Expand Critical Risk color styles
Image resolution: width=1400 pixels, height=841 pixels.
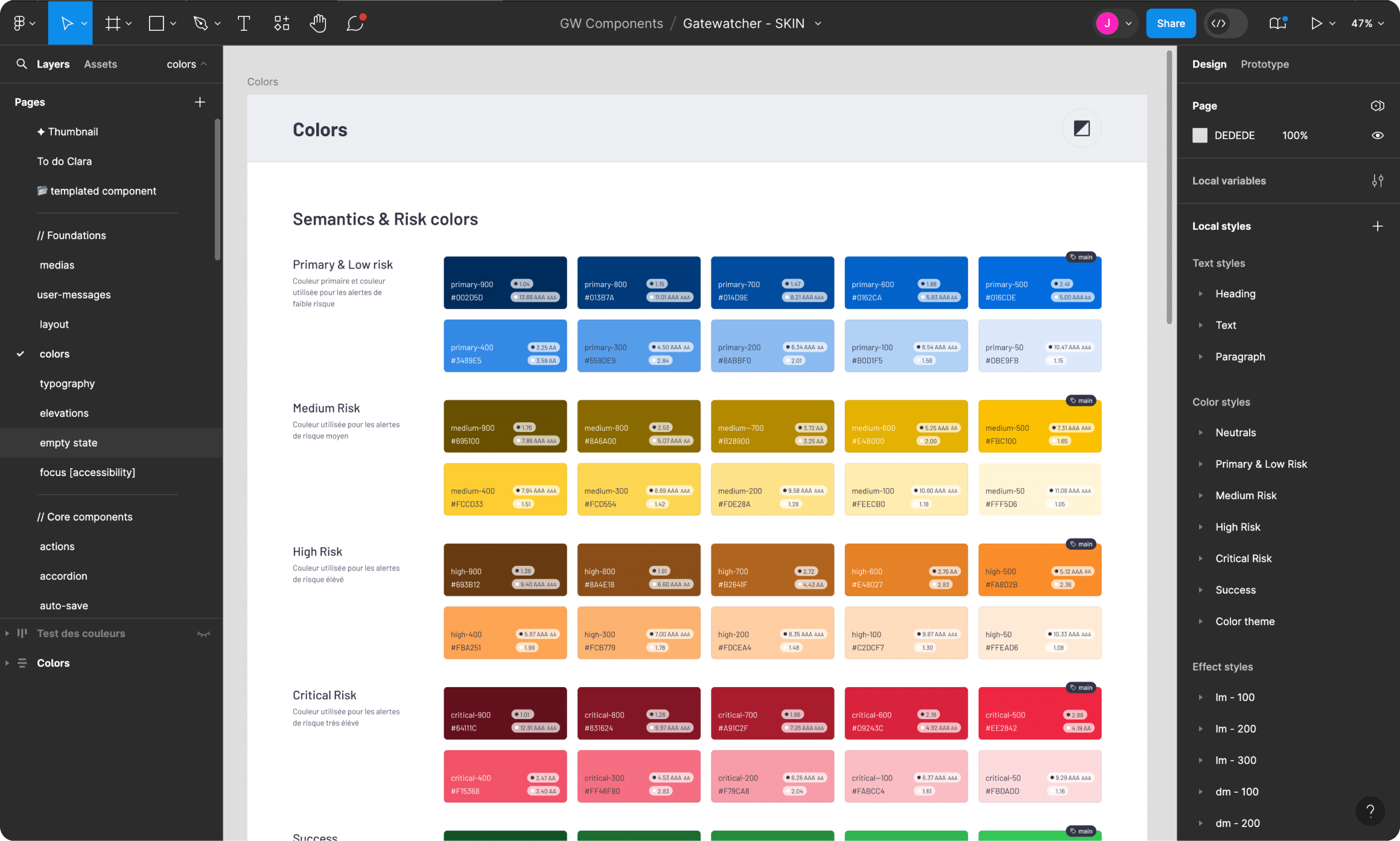click(1200, 559)
